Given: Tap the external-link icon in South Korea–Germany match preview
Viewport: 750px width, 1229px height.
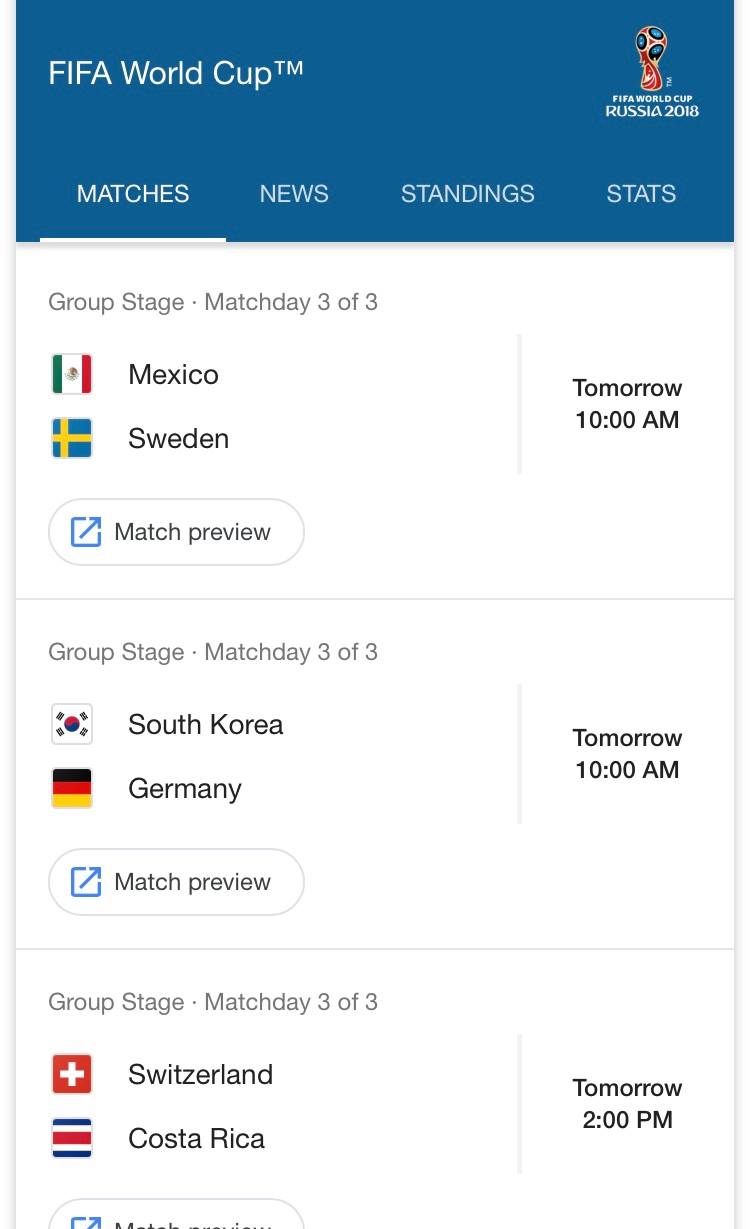Looking at the screenshot, I should 86,882.
